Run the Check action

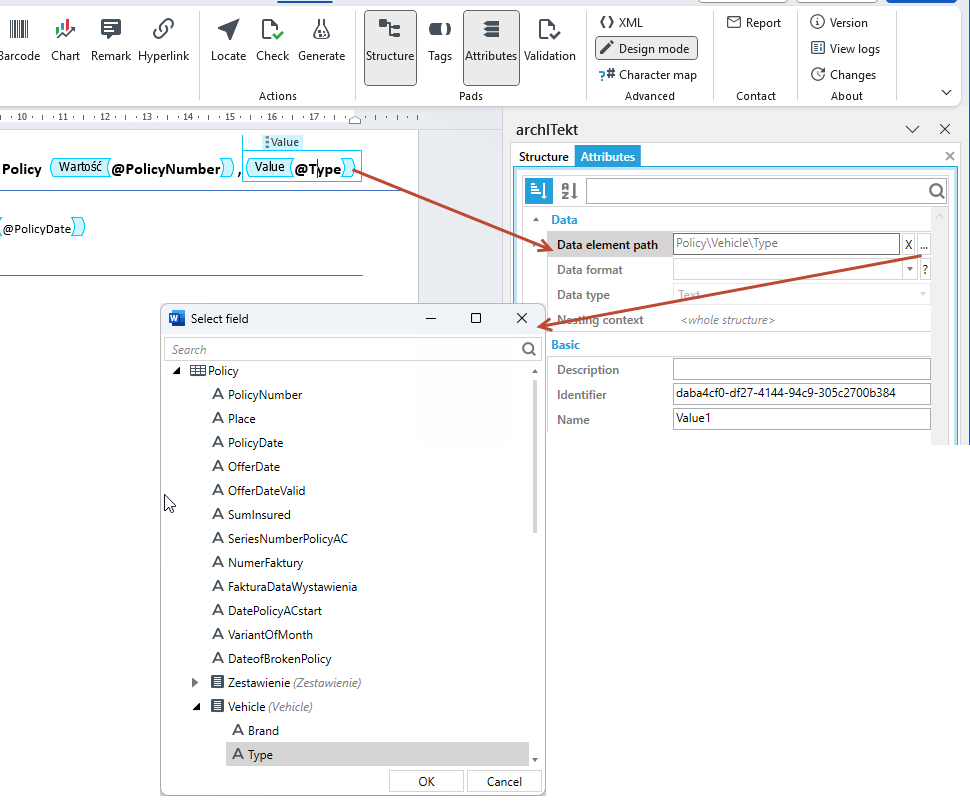tap(272, 41)
